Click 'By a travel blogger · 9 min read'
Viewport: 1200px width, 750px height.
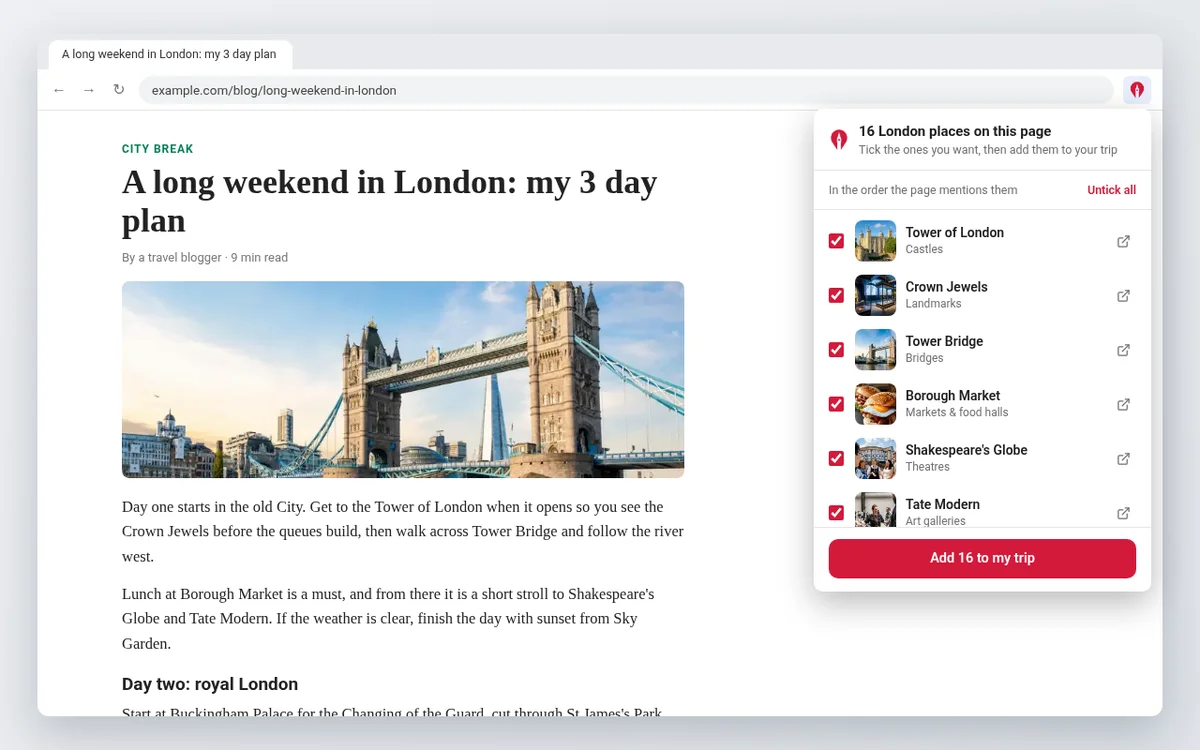tap(205, 257)
